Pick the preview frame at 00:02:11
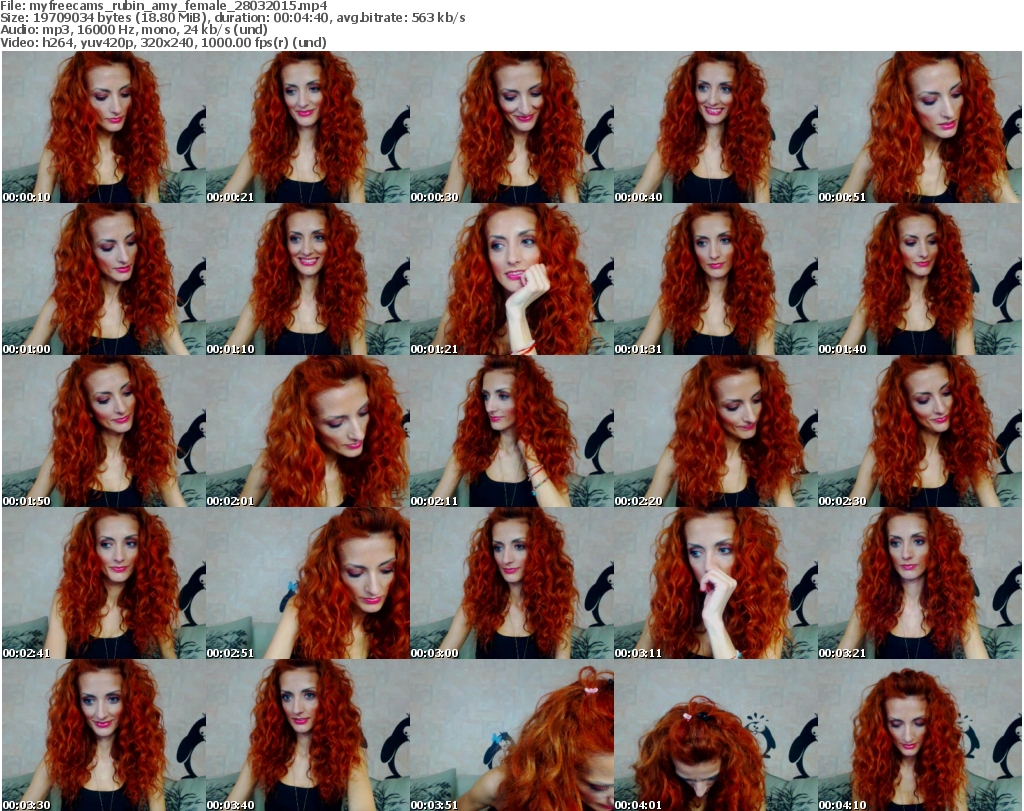This screenshot has width=1024, height=811. [511, 431]
